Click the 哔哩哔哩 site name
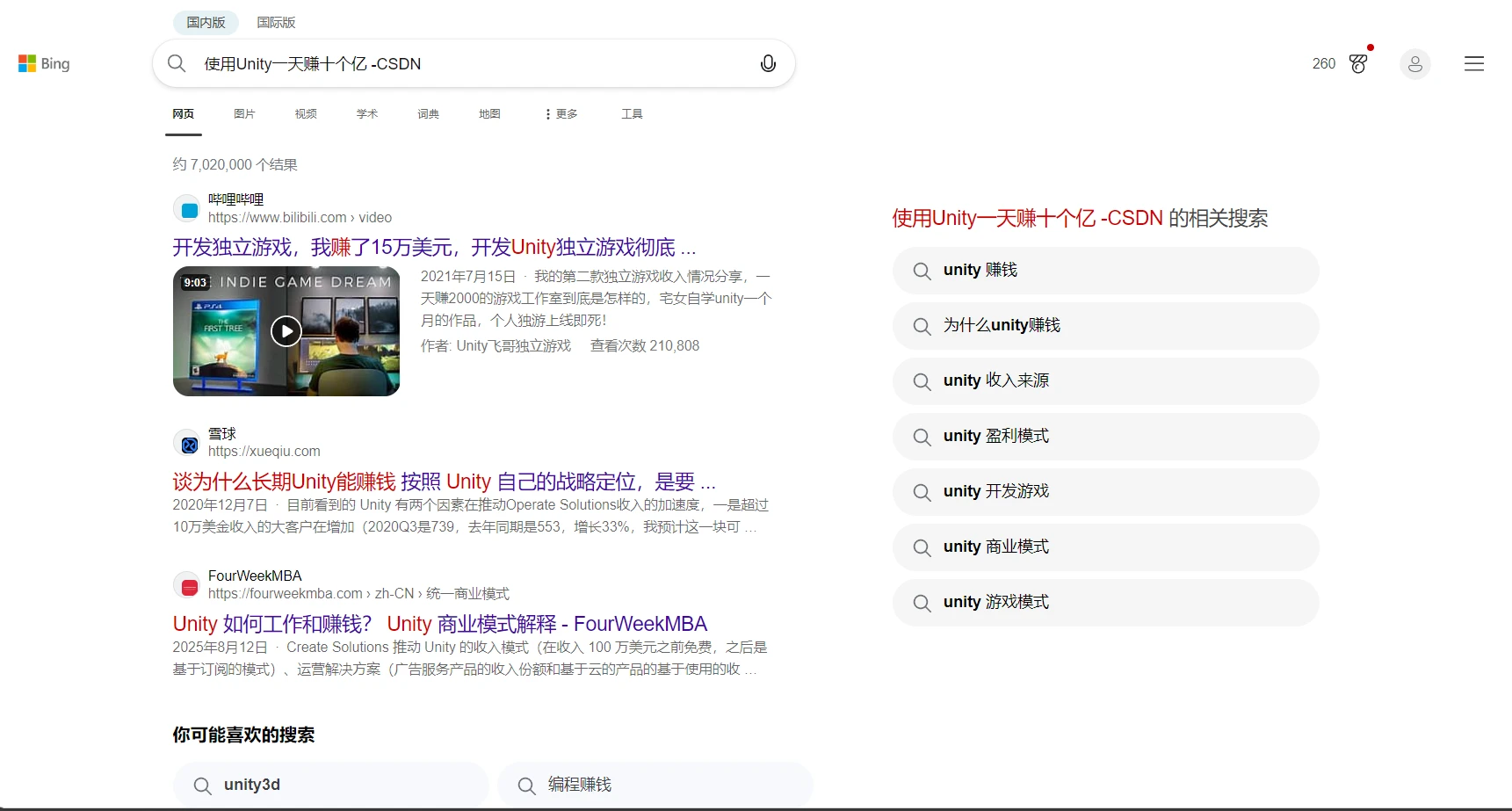The image size is (1512, 811). 236,199
